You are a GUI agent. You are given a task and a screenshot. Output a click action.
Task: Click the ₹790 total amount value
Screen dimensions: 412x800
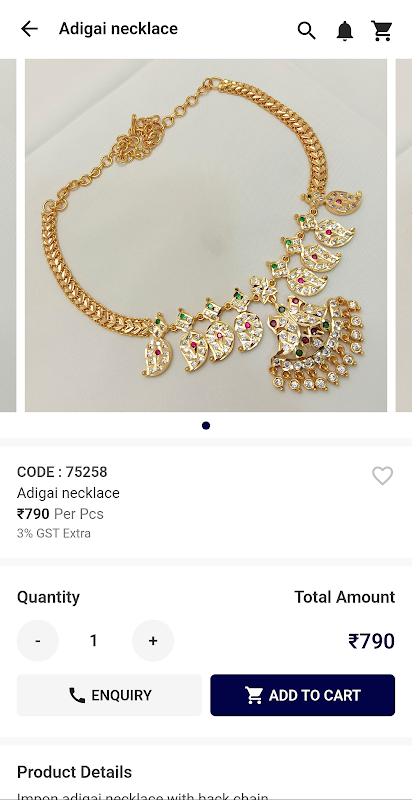[x=372, y=641]
